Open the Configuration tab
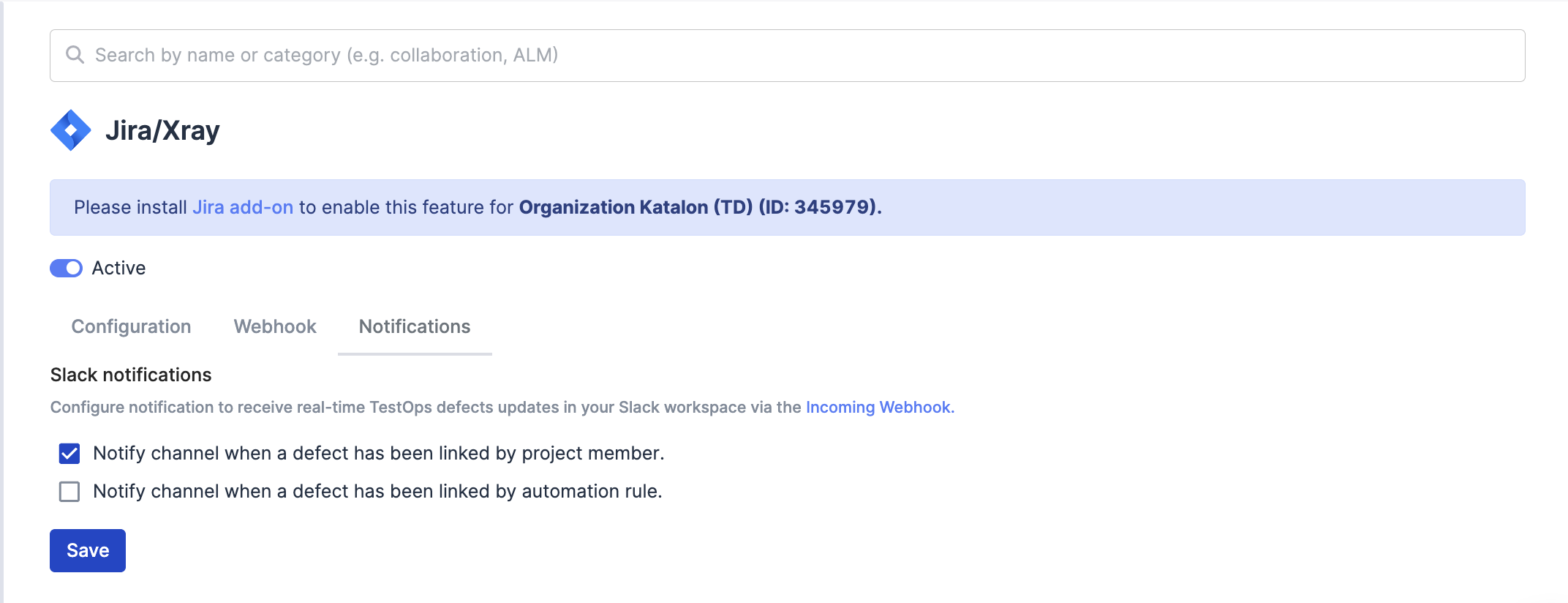The image size is (1568, 603). (131, 326)
